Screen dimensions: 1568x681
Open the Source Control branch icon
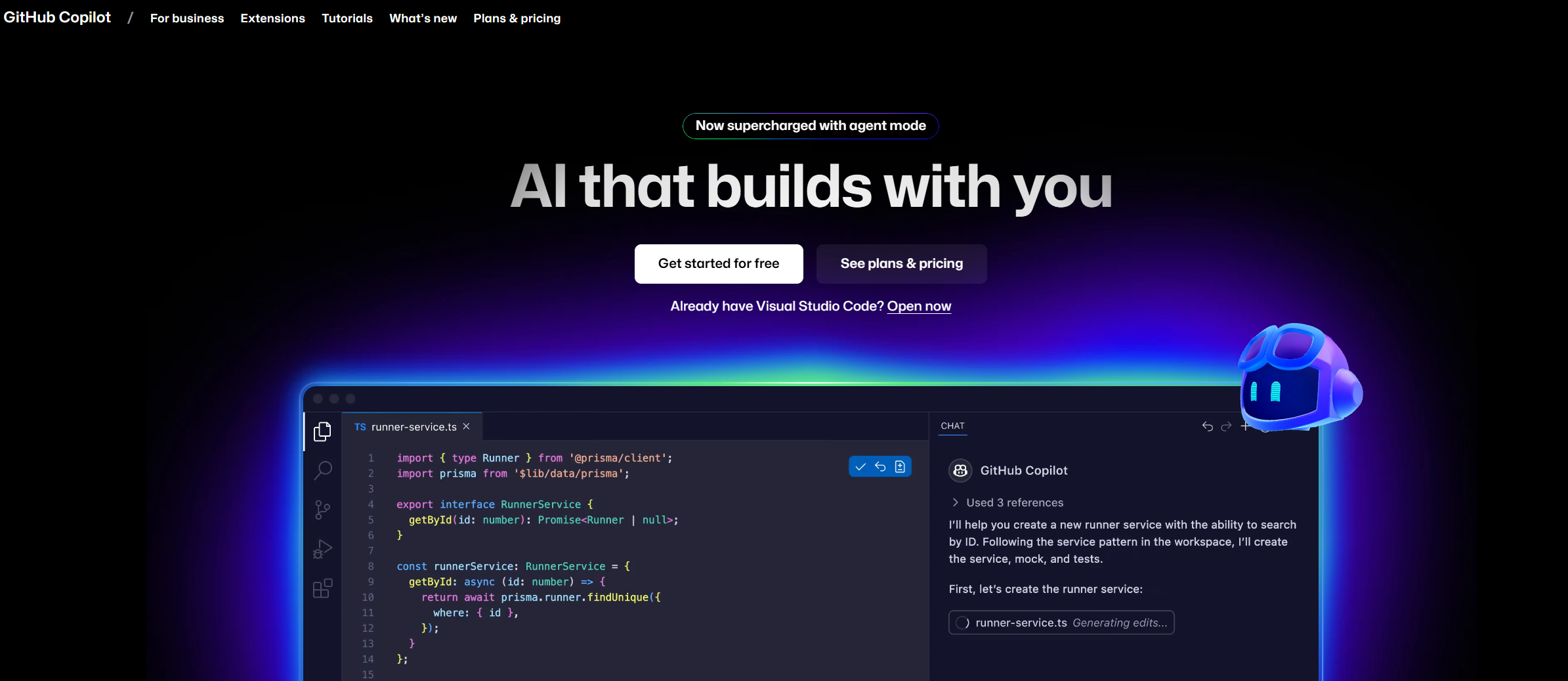click(322, 510)
